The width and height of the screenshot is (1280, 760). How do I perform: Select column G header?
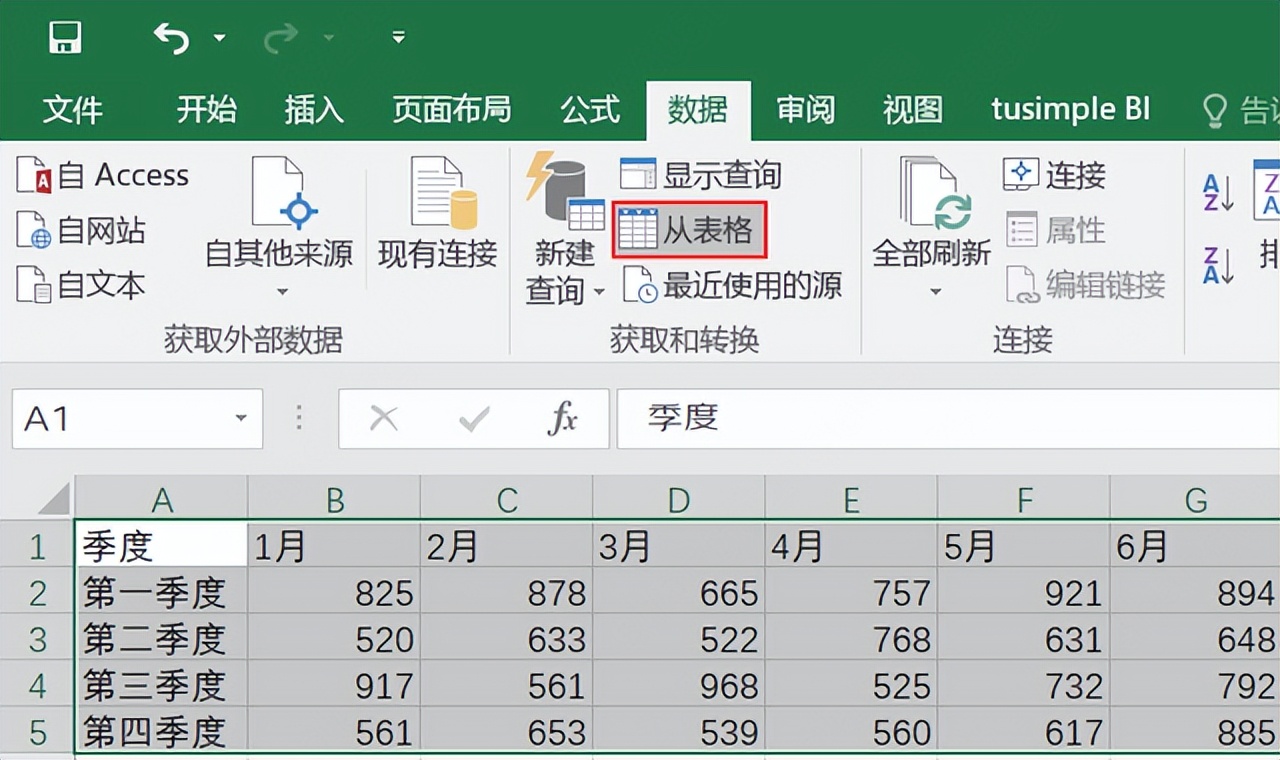(1195, 498)
